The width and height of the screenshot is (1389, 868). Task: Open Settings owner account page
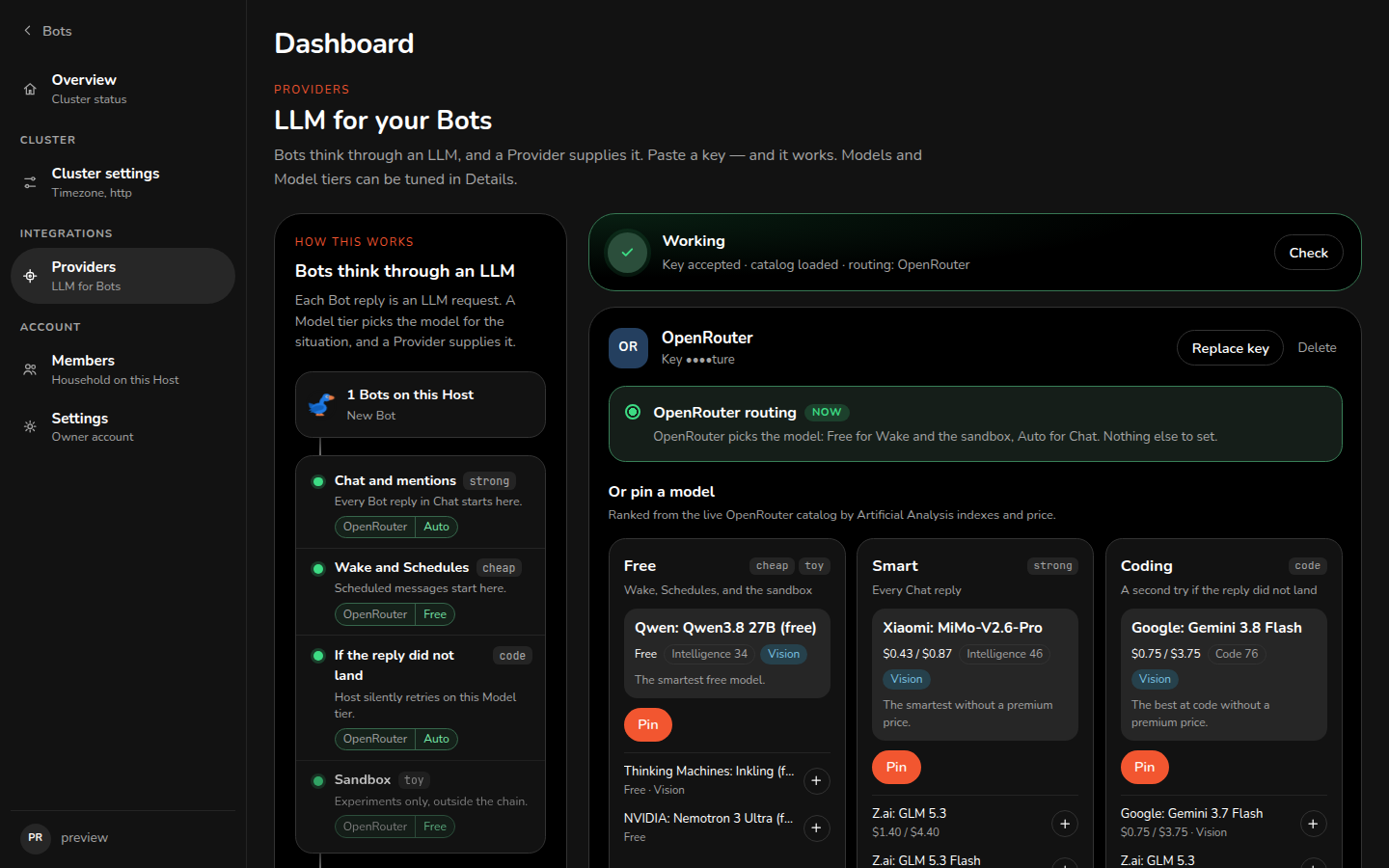coord(123,426)
